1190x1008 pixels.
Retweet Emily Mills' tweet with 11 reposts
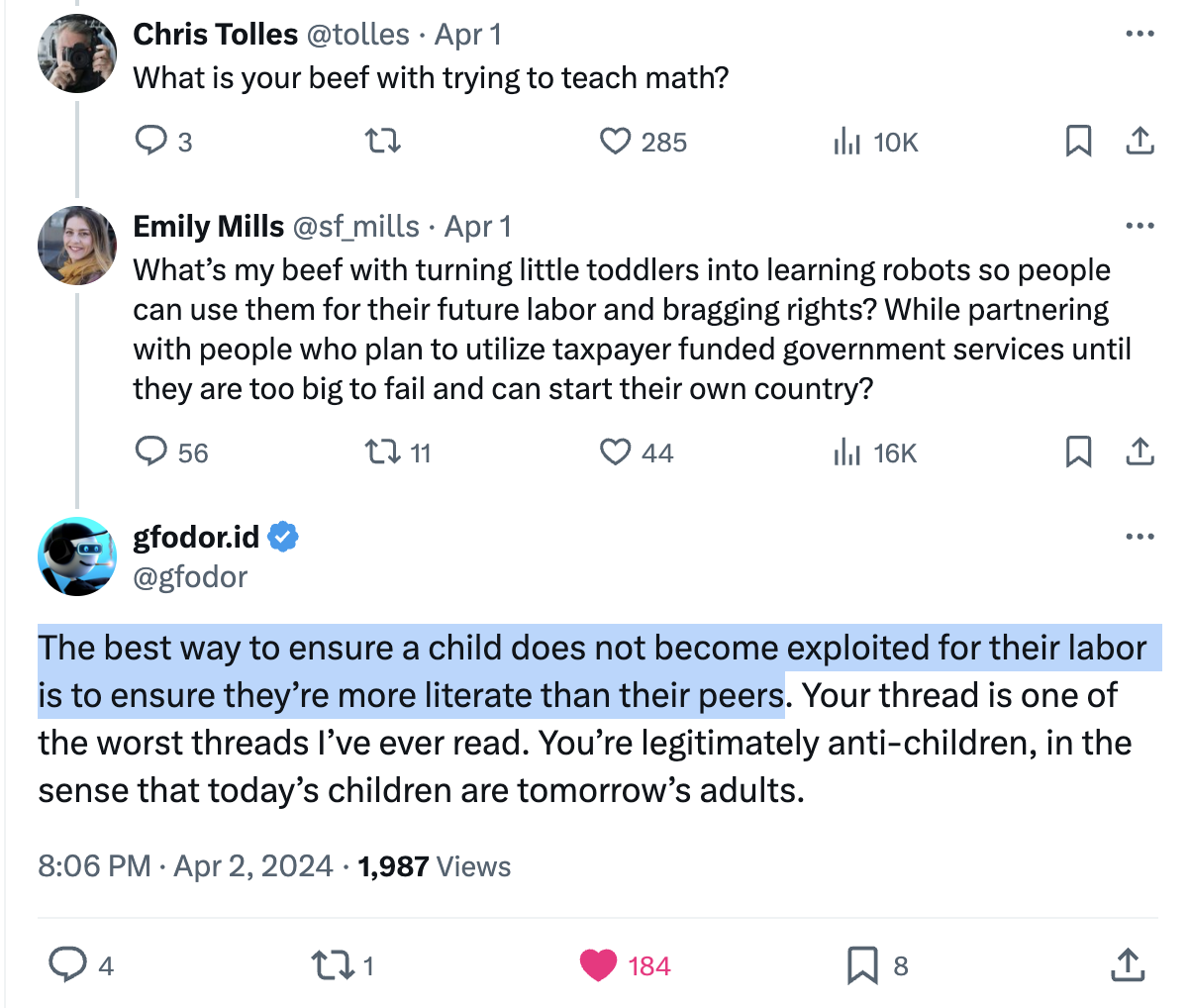(x=383, y=453)
